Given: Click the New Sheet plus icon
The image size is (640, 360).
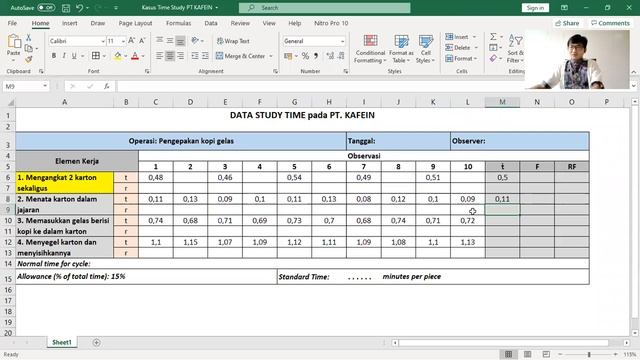Looking at the screenshot, I should [96, 342].
